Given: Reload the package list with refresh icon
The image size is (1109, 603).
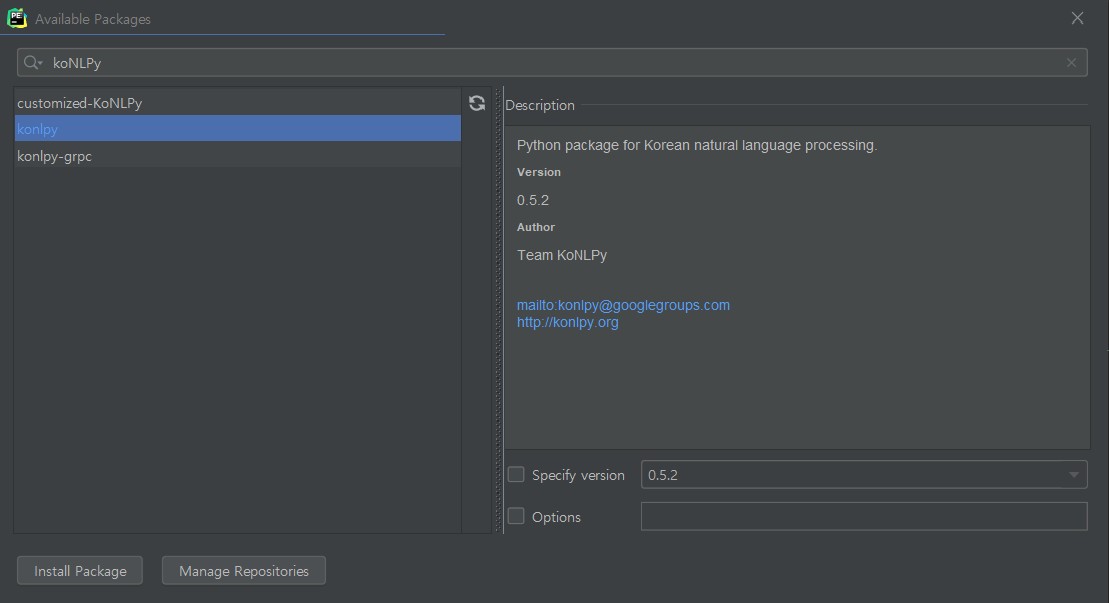Looking at the screenshot, I should point(477,103).
